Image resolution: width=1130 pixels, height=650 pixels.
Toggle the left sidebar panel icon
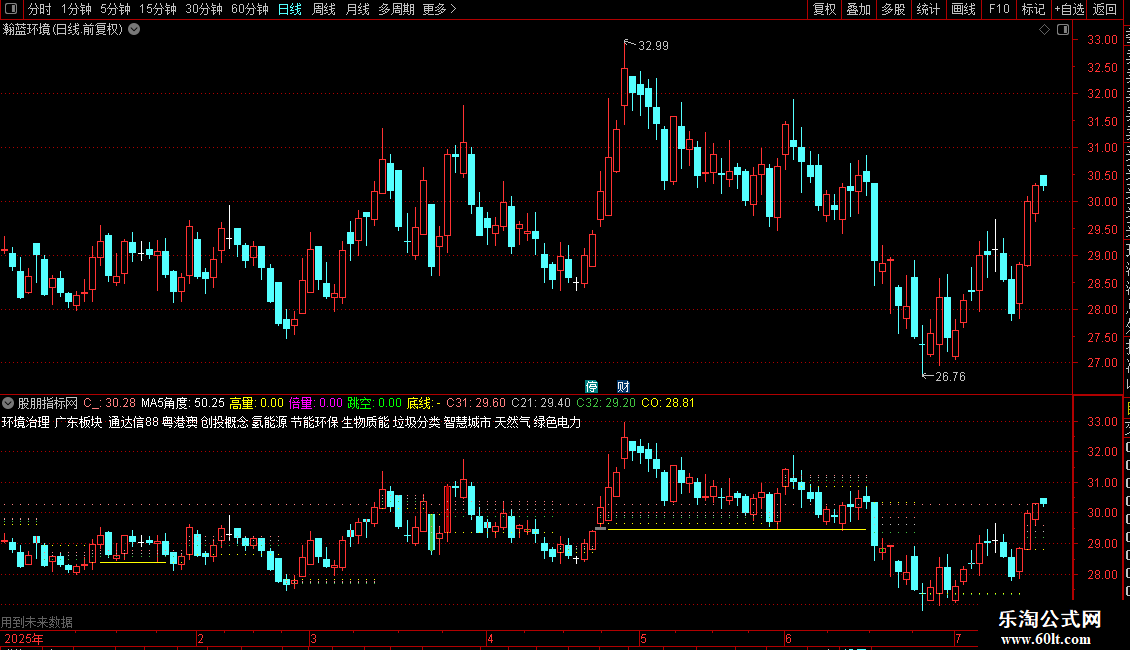tap(11, 9)
